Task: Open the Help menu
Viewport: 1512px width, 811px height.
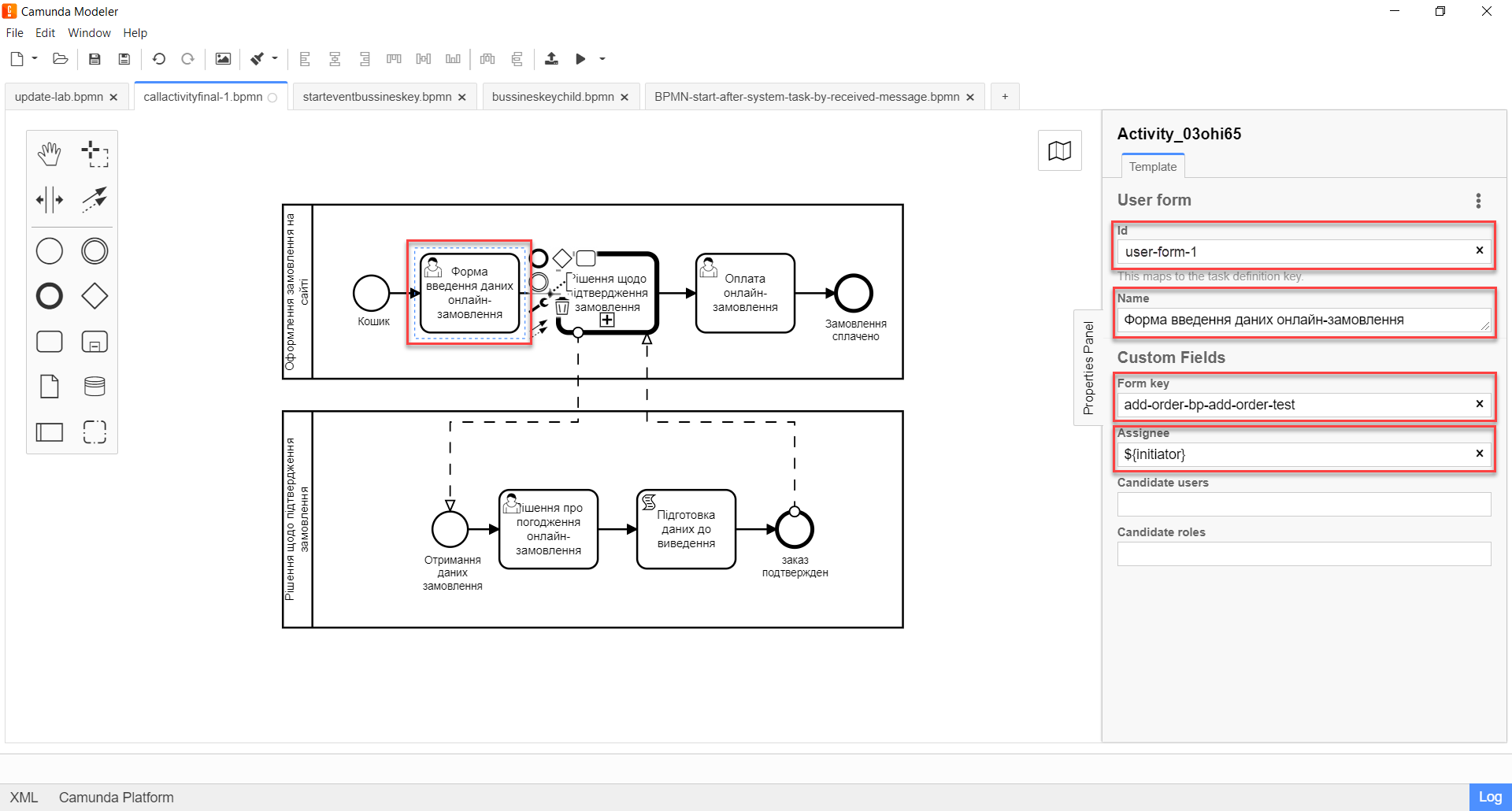Action: pyautogui.click(x=135, y=33)
